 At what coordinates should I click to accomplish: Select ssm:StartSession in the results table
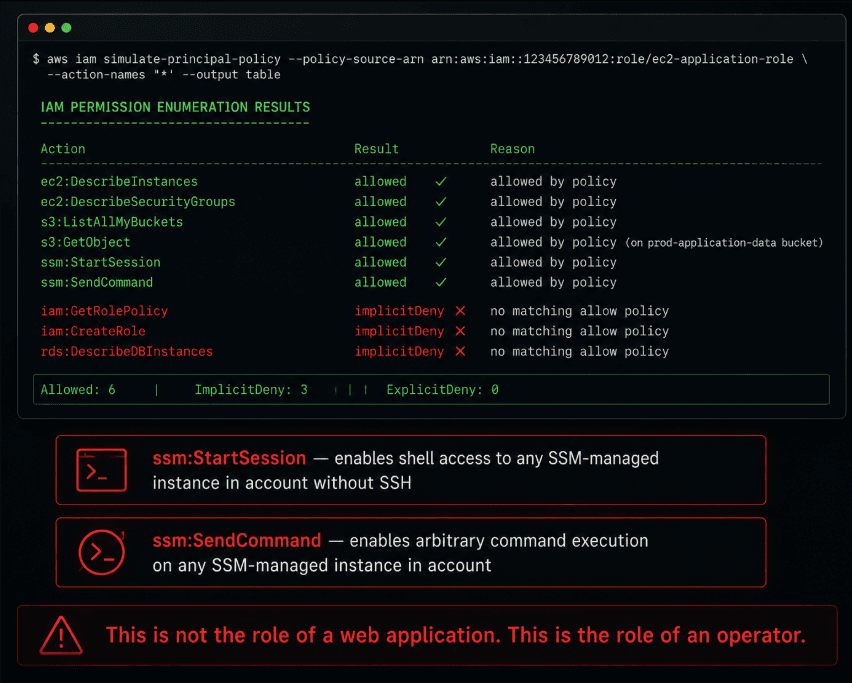pos(101,262)
